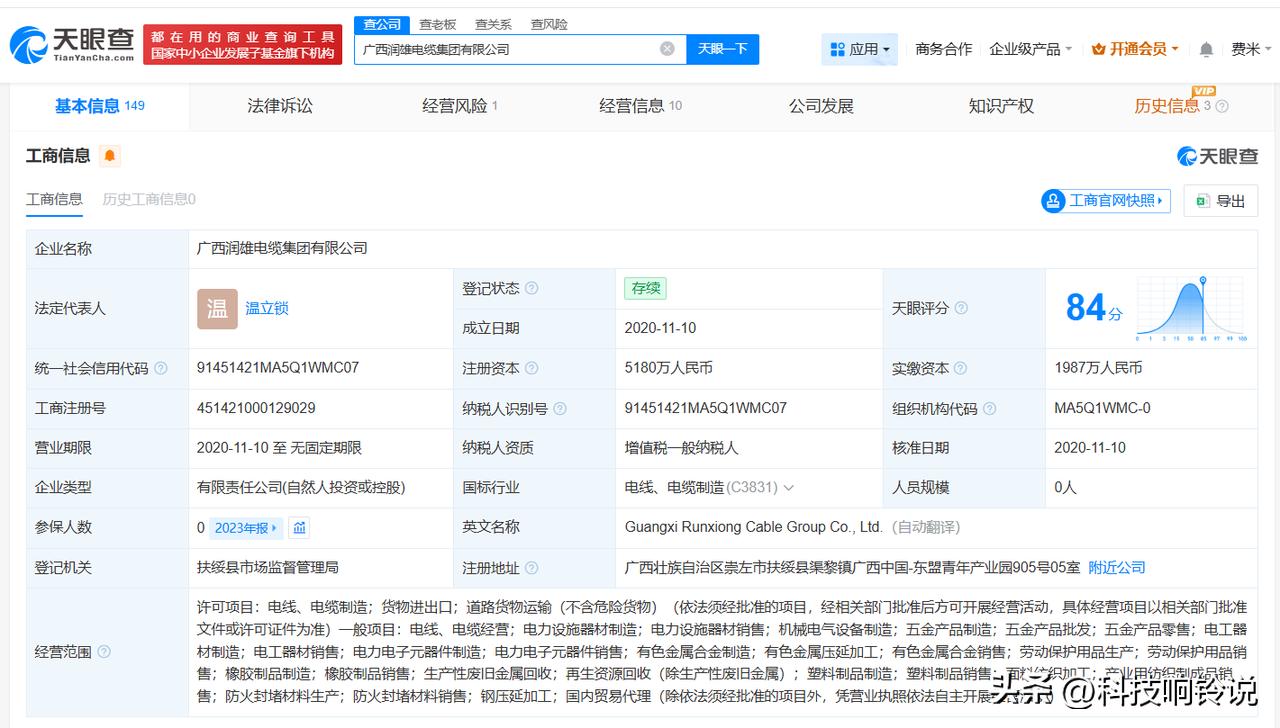Open notifications via the top-right bell icon
1280x728 pixels.
(1206, 48)
